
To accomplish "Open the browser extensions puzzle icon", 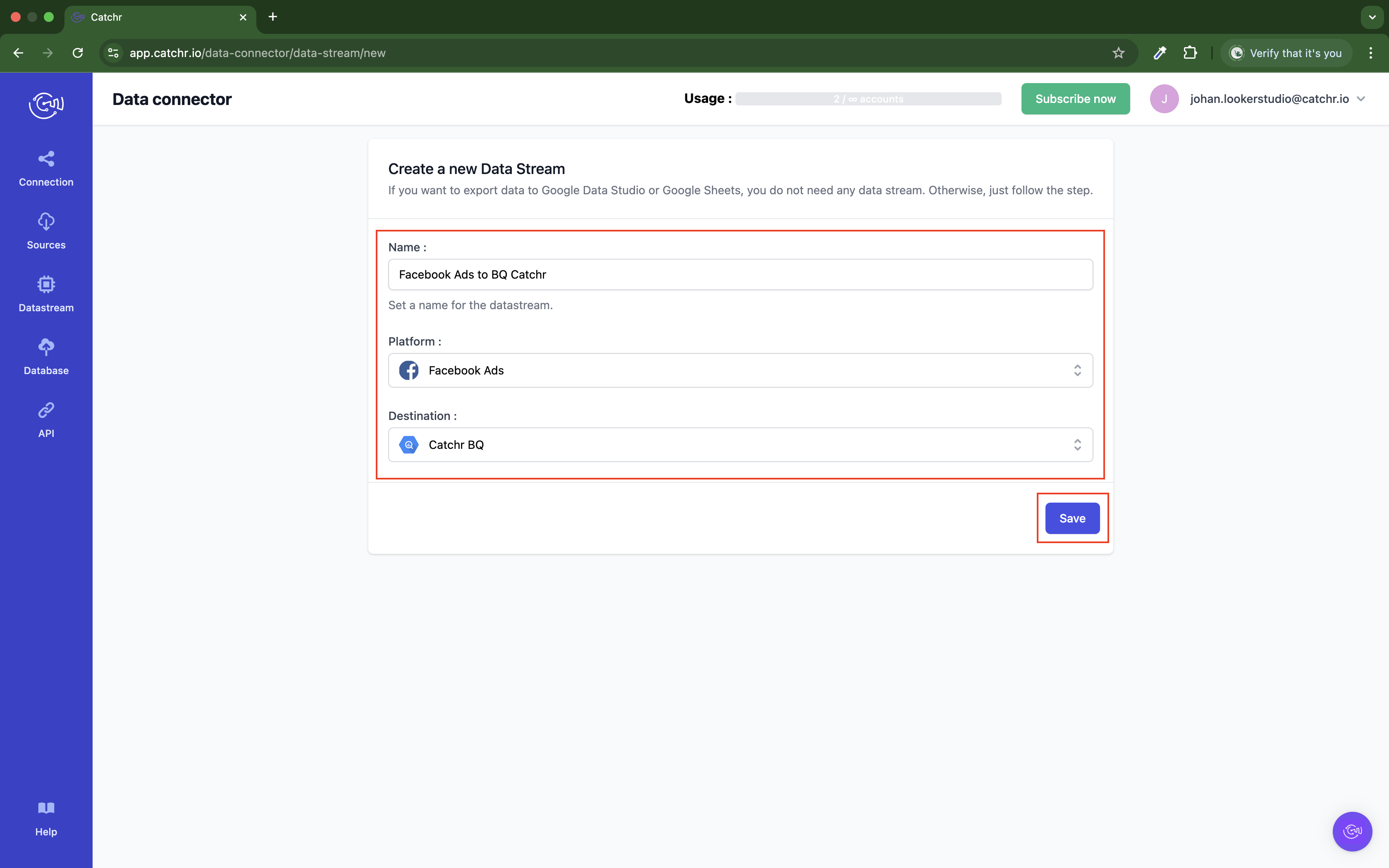I will [1190, 53].
